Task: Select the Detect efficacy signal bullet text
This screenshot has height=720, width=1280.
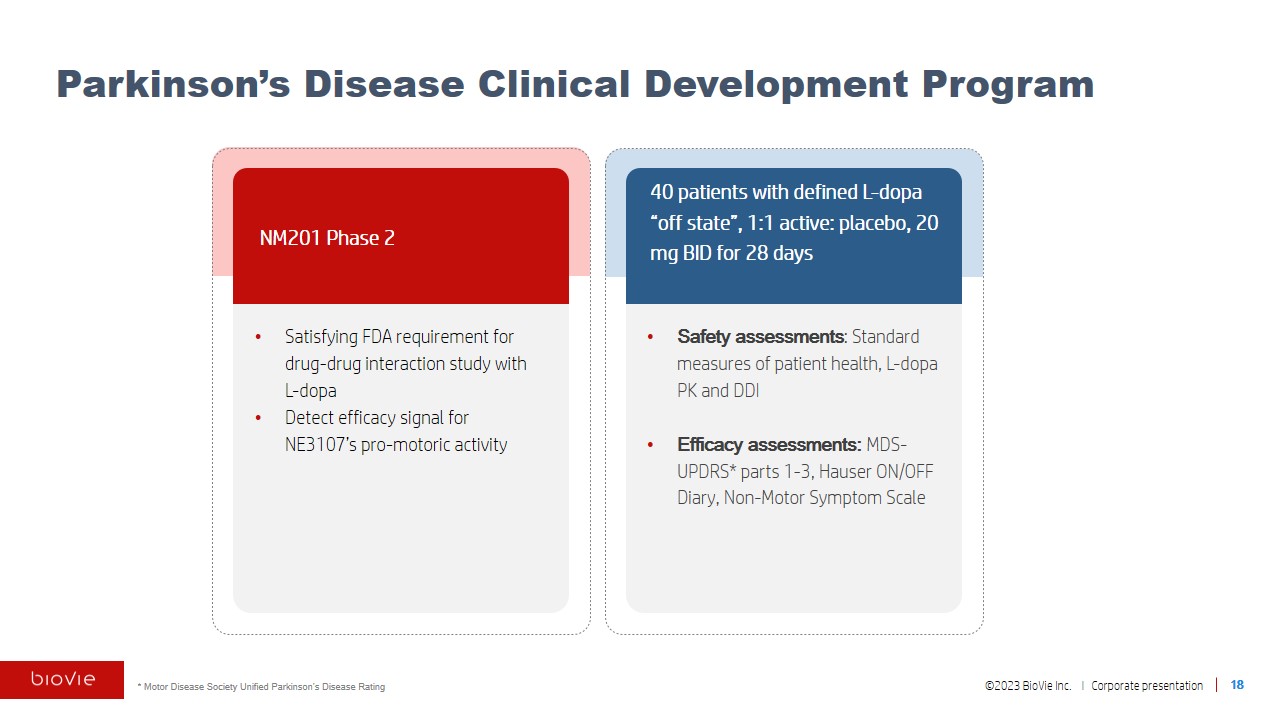Action: tap(395, 431)
